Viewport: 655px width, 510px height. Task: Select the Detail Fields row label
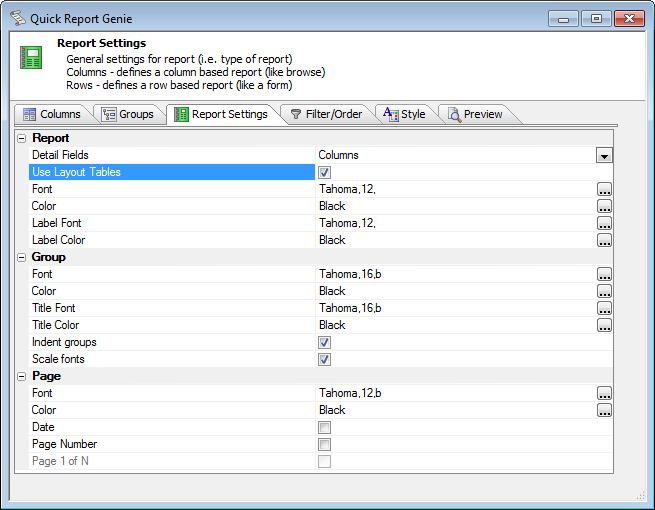click(x=60, y=155)
